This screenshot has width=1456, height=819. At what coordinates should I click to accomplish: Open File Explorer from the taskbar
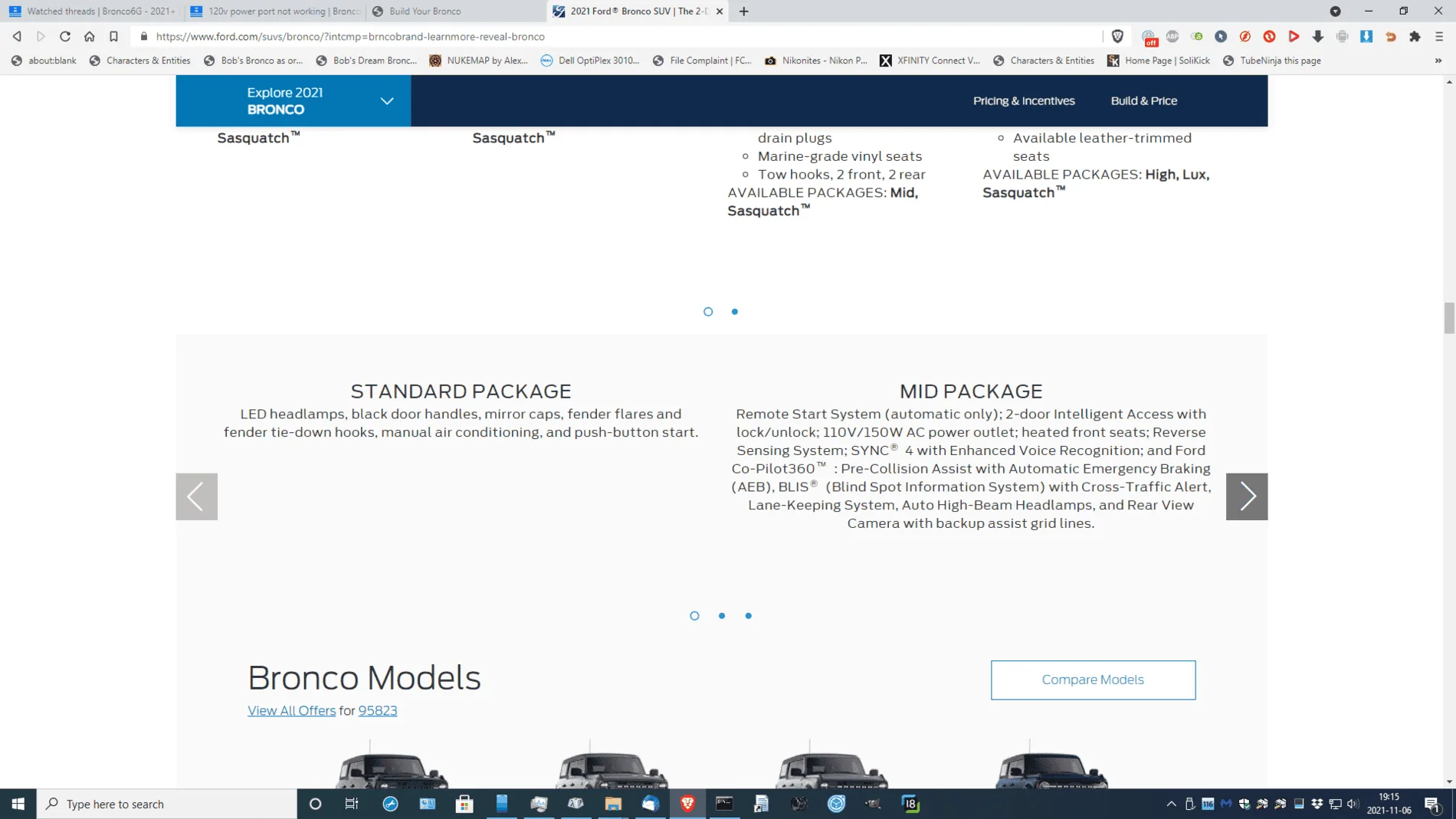(x=613, y=804)
